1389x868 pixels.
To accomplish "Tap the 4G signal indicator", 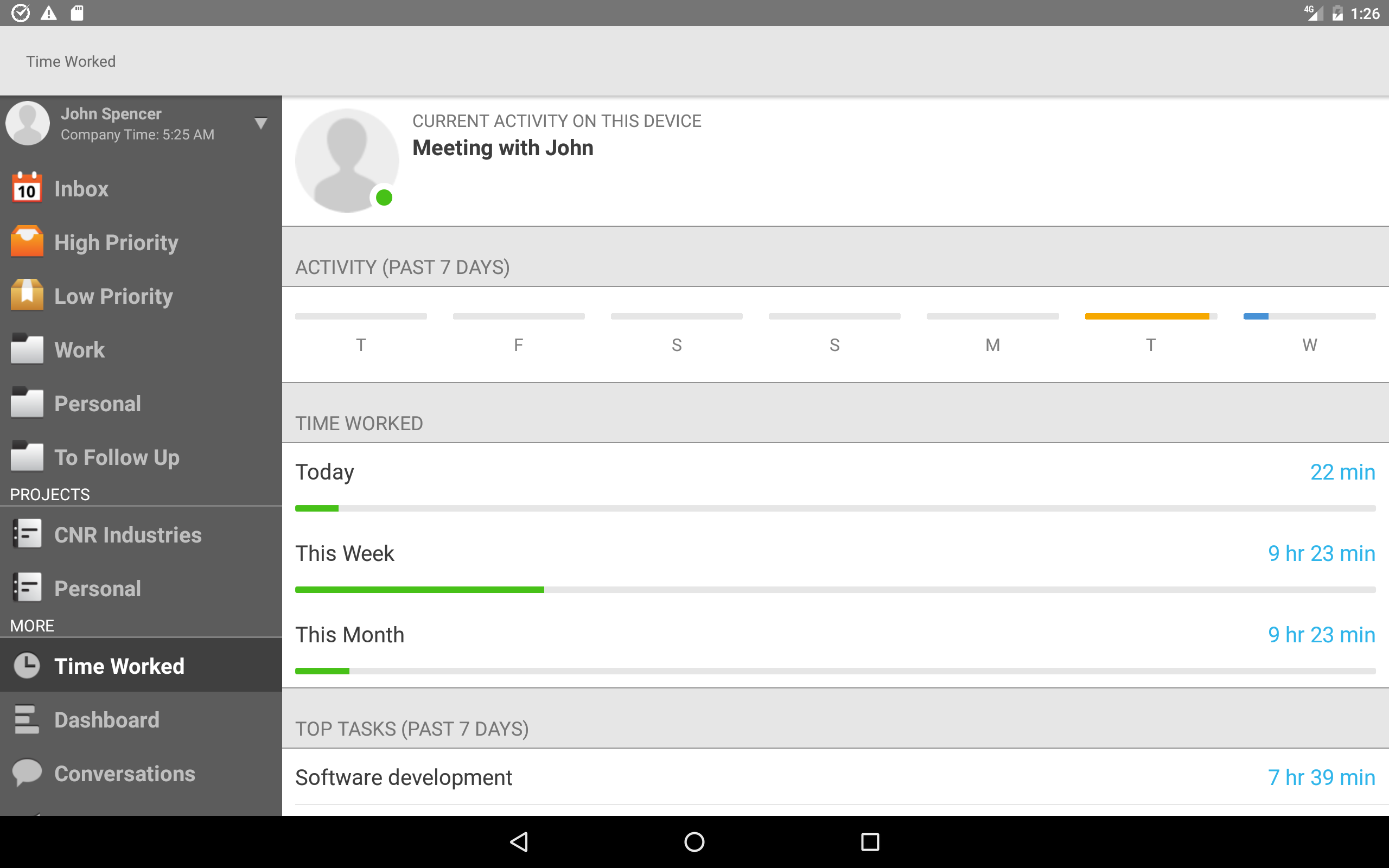I will click(1312, 12).
